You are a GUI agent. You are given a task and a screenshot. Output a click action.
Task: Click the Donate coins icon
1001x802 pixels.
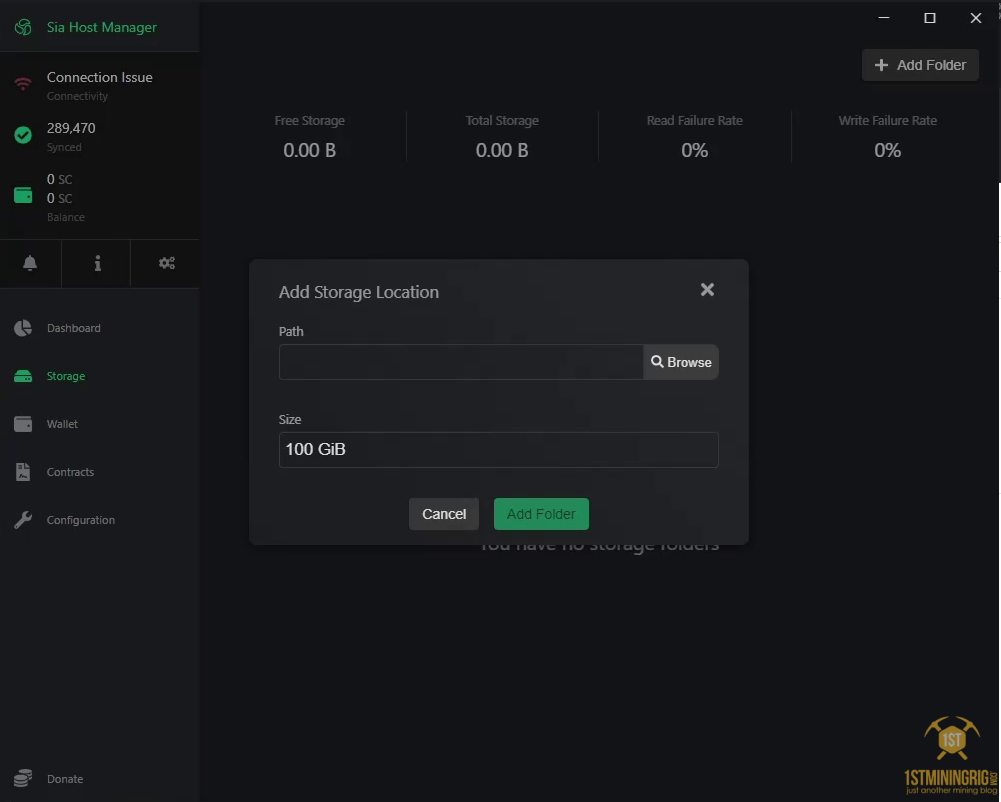click(x=23, y=778)
